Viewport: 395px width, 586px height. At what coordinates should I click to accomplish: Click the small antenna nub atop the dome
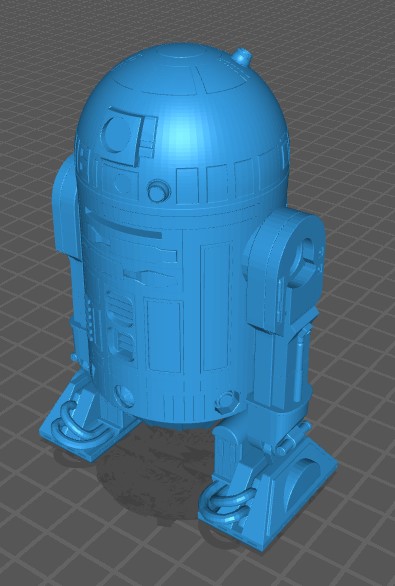pyautogui.click(x=242, y=56)
